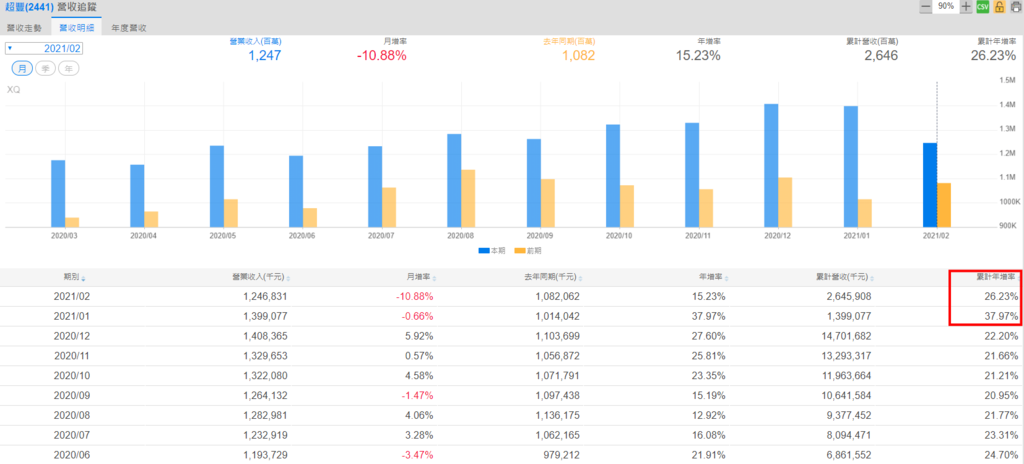
Task: Sort by 去年同期(千元) arrow icon
Action: [581, 279]
